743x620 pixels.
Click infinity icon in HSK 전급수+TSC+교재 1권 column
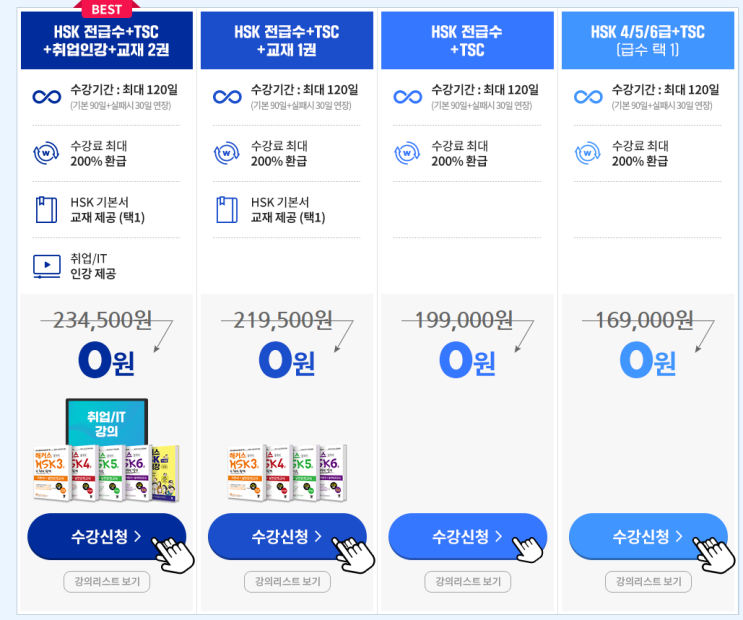click(x=228, y=97)
